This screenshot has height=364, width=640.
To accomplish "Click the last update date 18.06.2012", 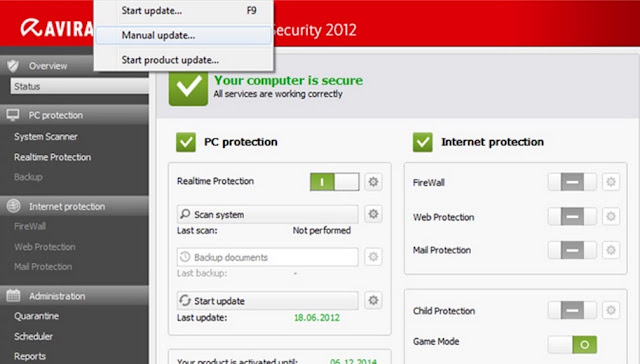I will point(317,317).
